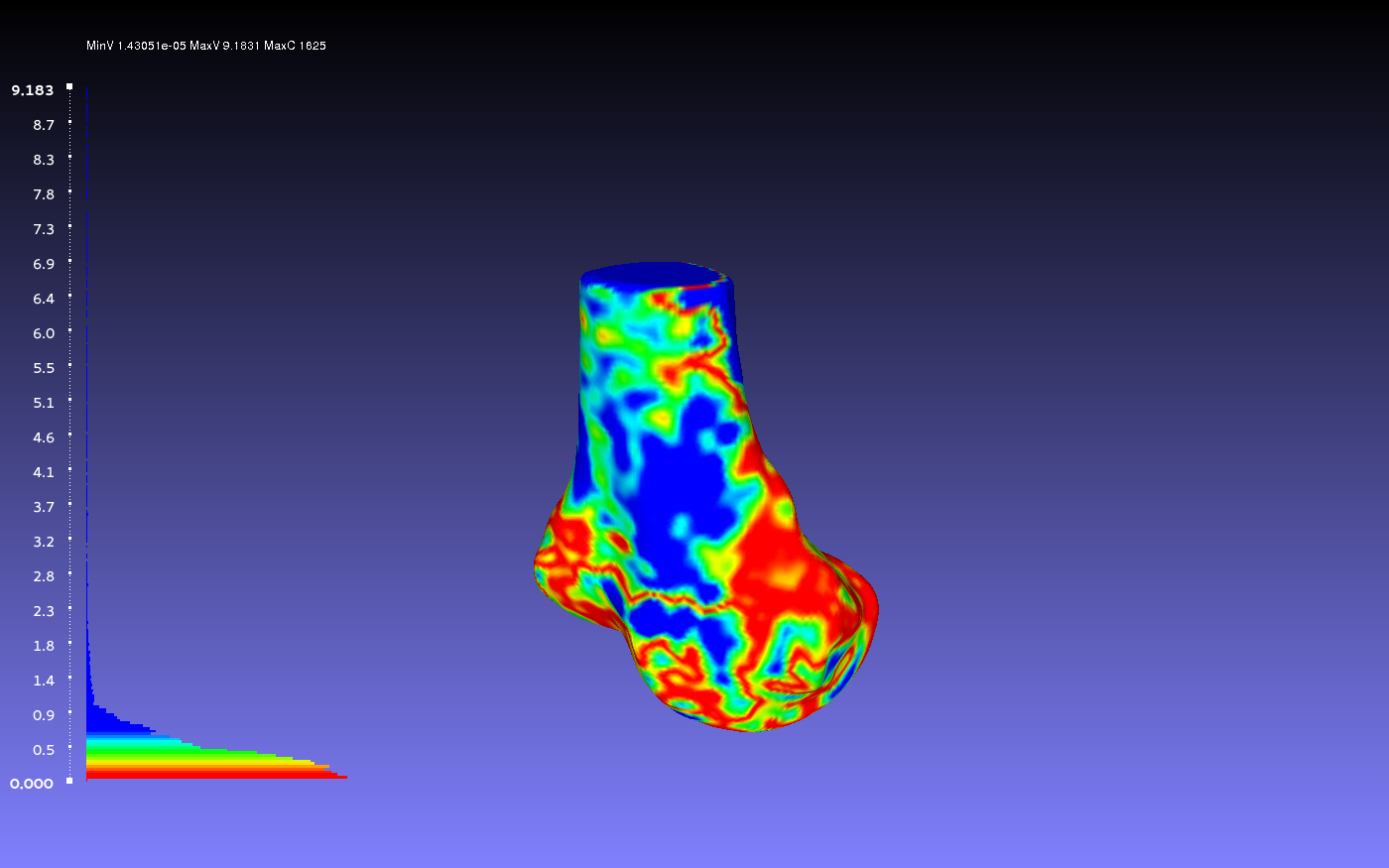Select the 9.183 maximum scale label

(x=33, y=90)
